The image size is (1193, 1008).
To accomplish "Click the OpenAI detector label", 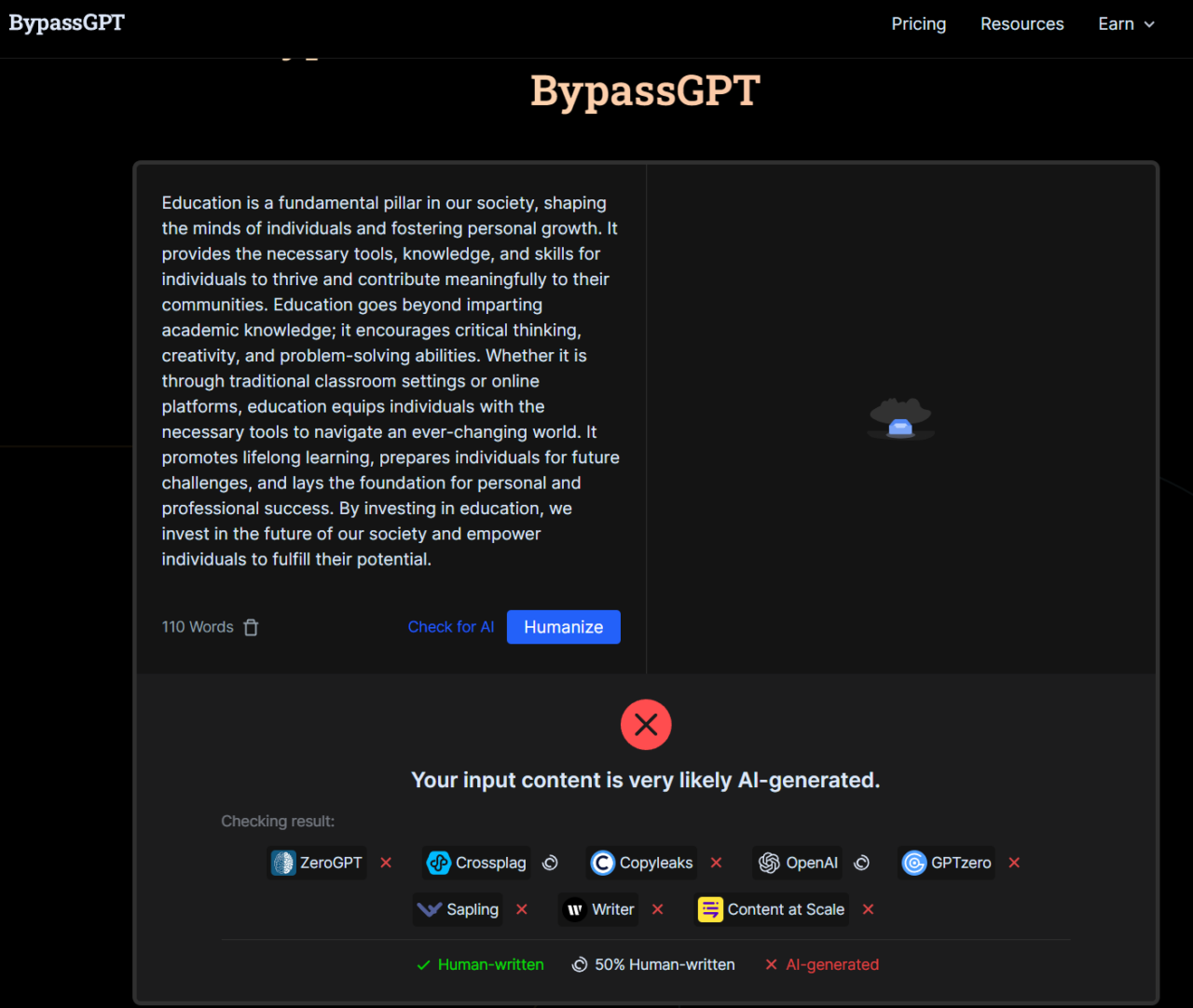I will [x=812, y=863].
